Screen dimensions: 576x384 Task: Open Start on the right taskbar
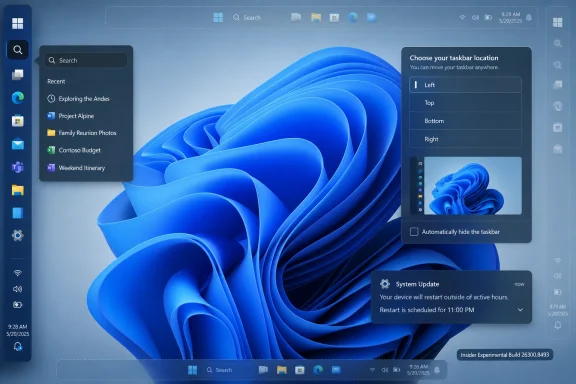[558, 22]
